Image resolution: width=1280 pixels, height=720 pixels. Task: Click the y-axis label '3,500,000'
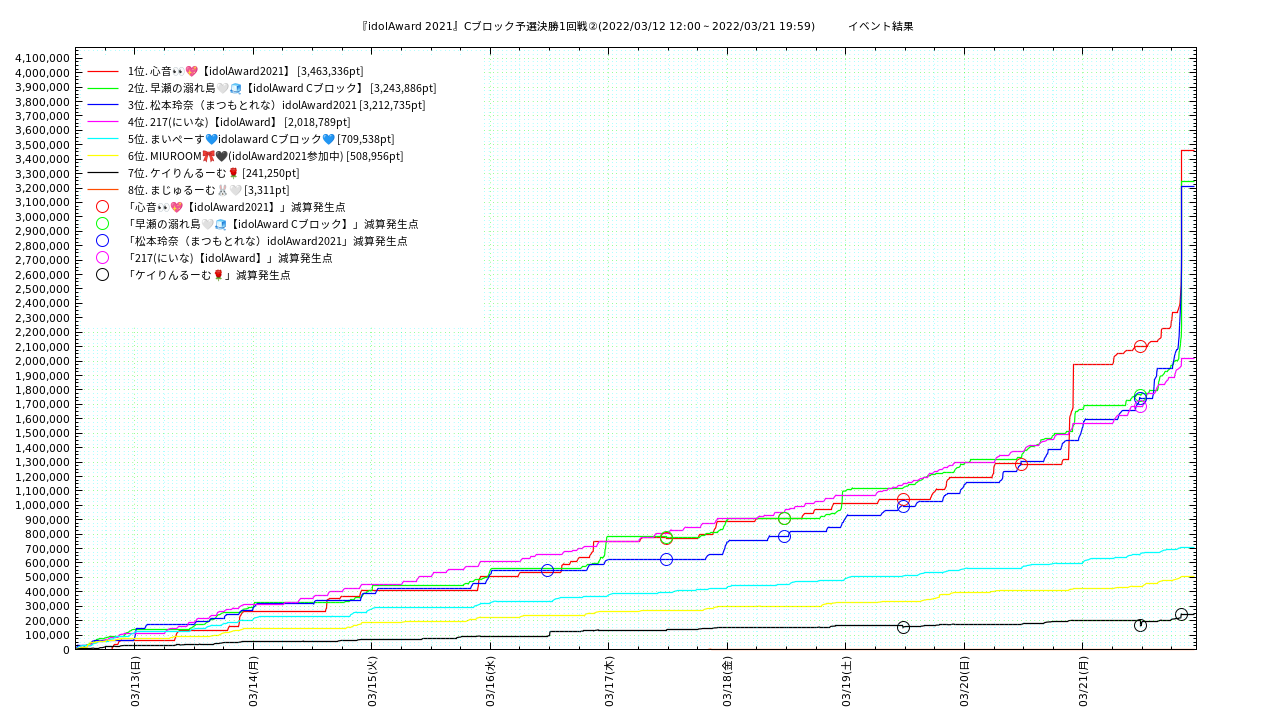tap(43, 145)
